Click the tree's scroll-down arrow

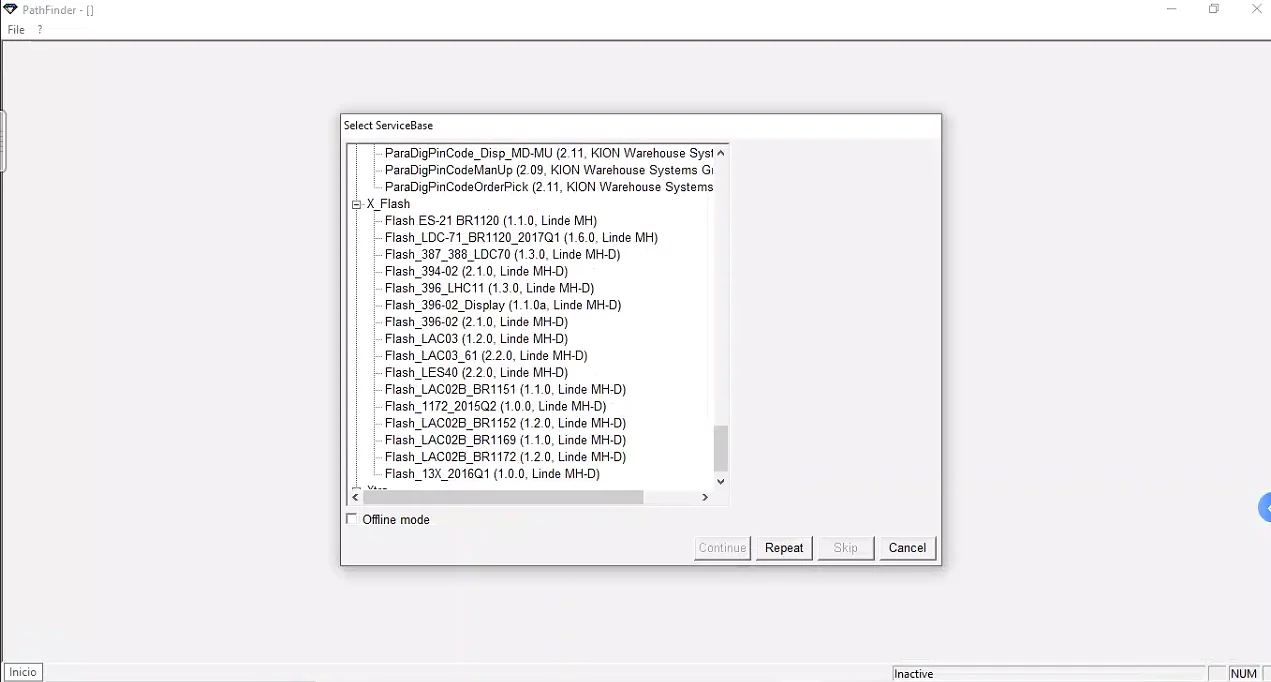point(720,481)
